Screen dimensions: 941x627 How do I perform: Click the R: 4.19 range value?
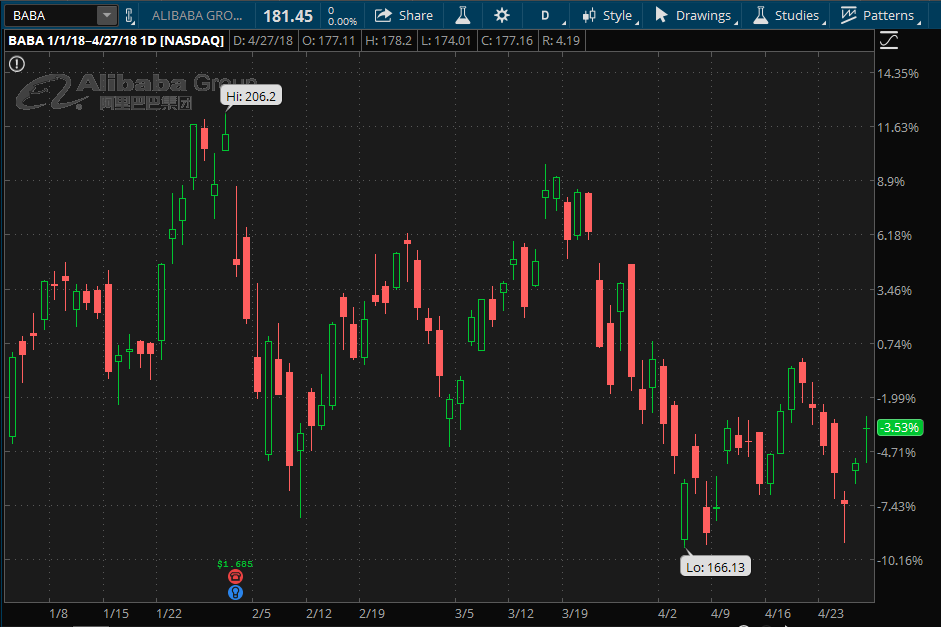(x=561, y=41)
